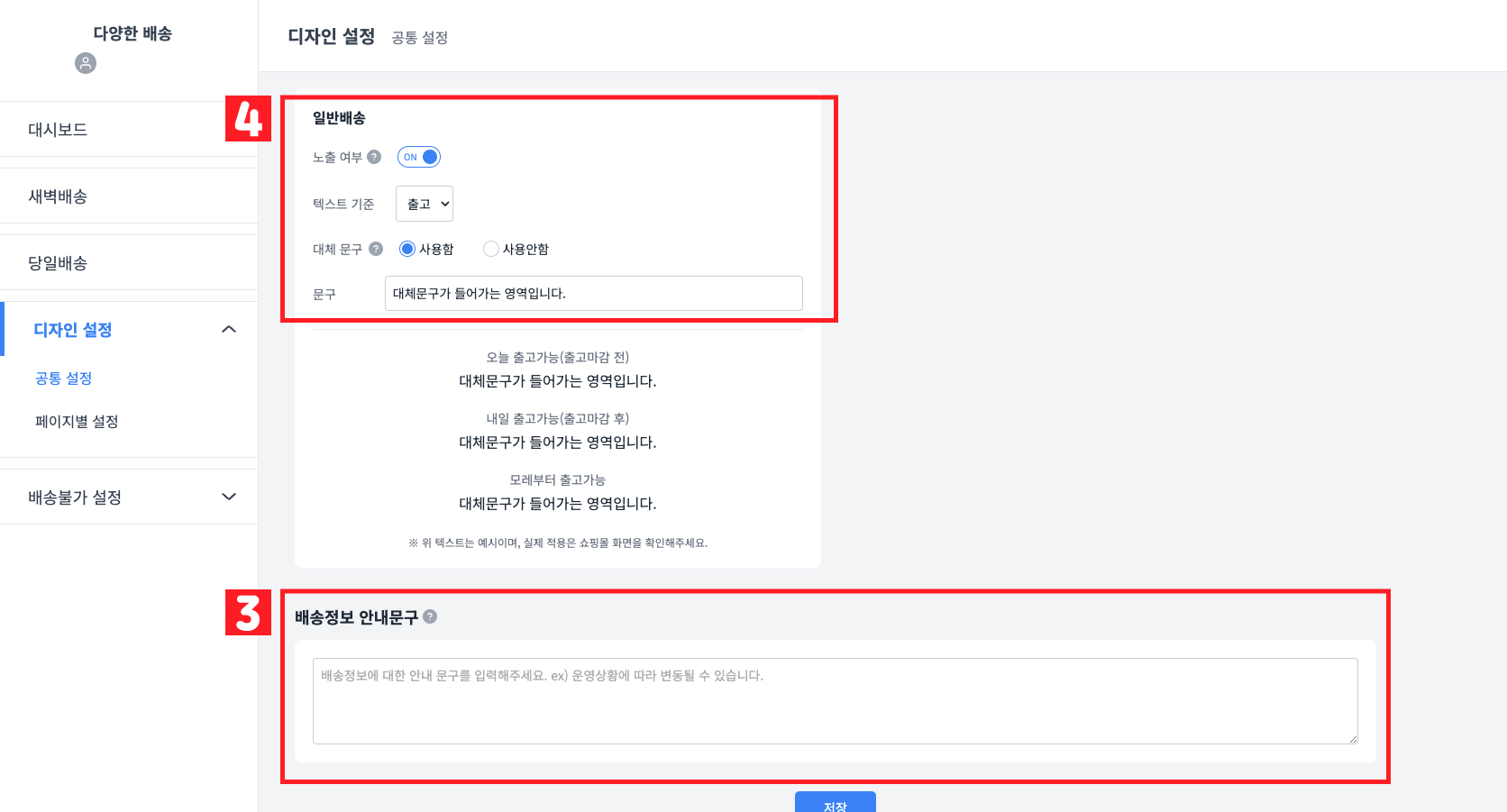
Task: Select 디자인 설정 sidebar menu
Action: click(129, 330)
